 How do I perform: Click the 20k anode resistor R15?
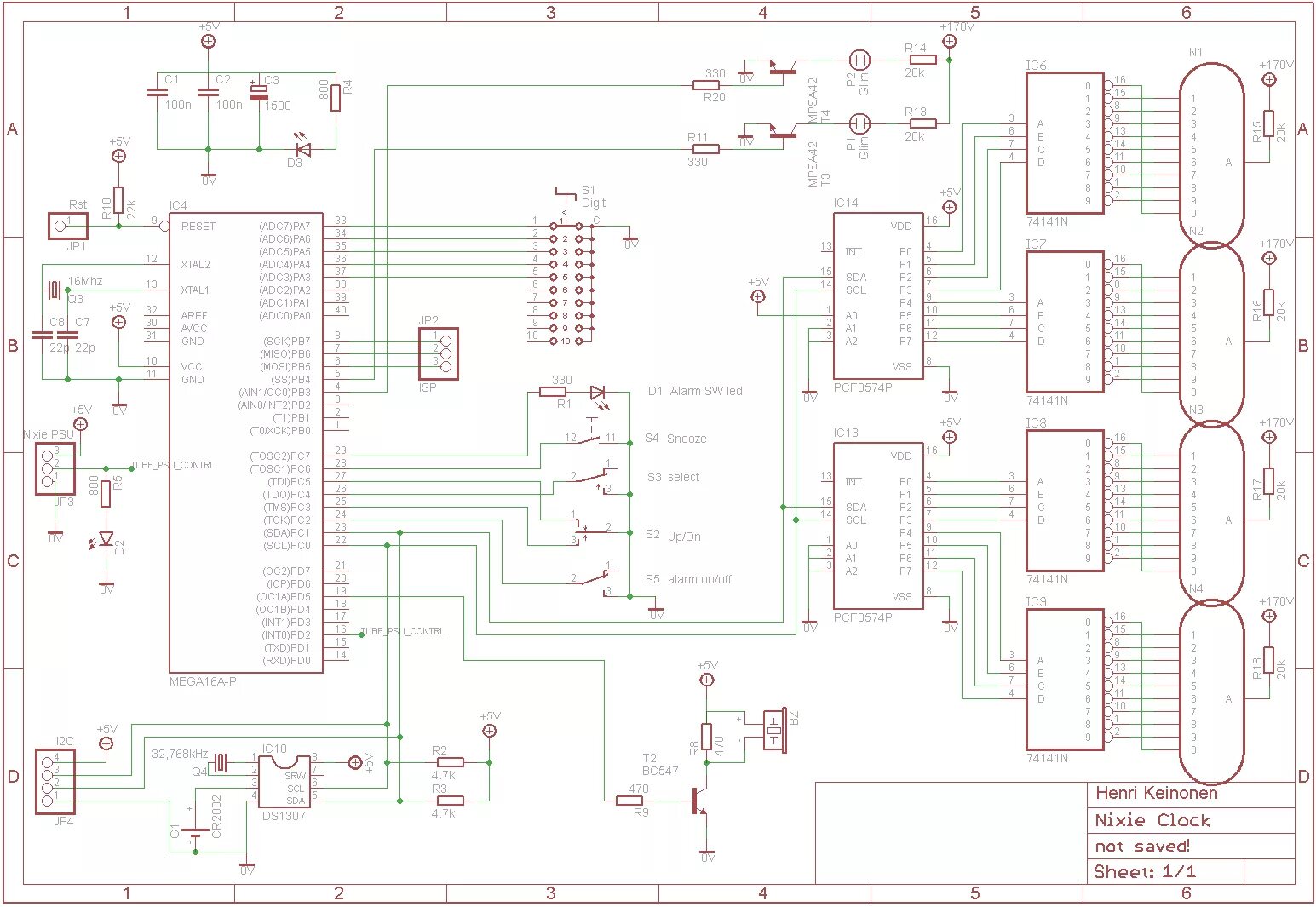1268,124
